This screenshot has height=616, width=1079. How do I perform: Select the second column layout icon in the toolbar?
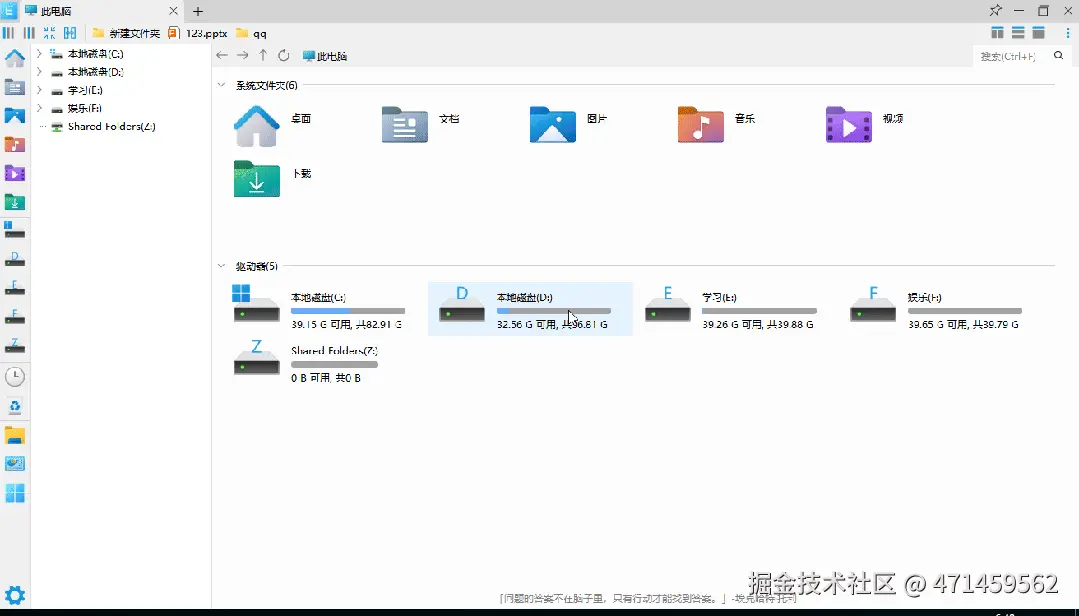point(29,33)
